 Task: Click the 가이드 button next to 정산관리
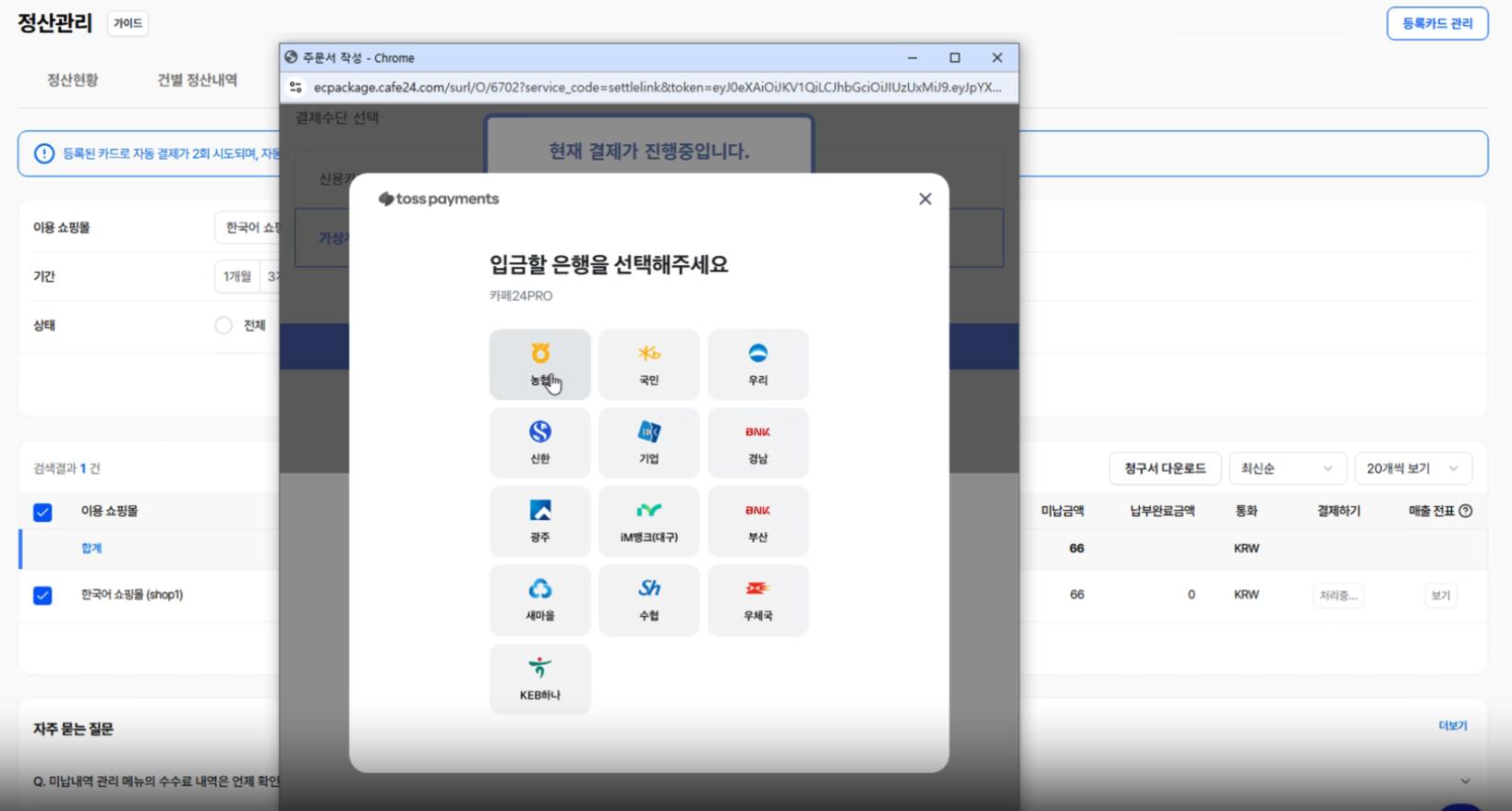tap(127, 23)
